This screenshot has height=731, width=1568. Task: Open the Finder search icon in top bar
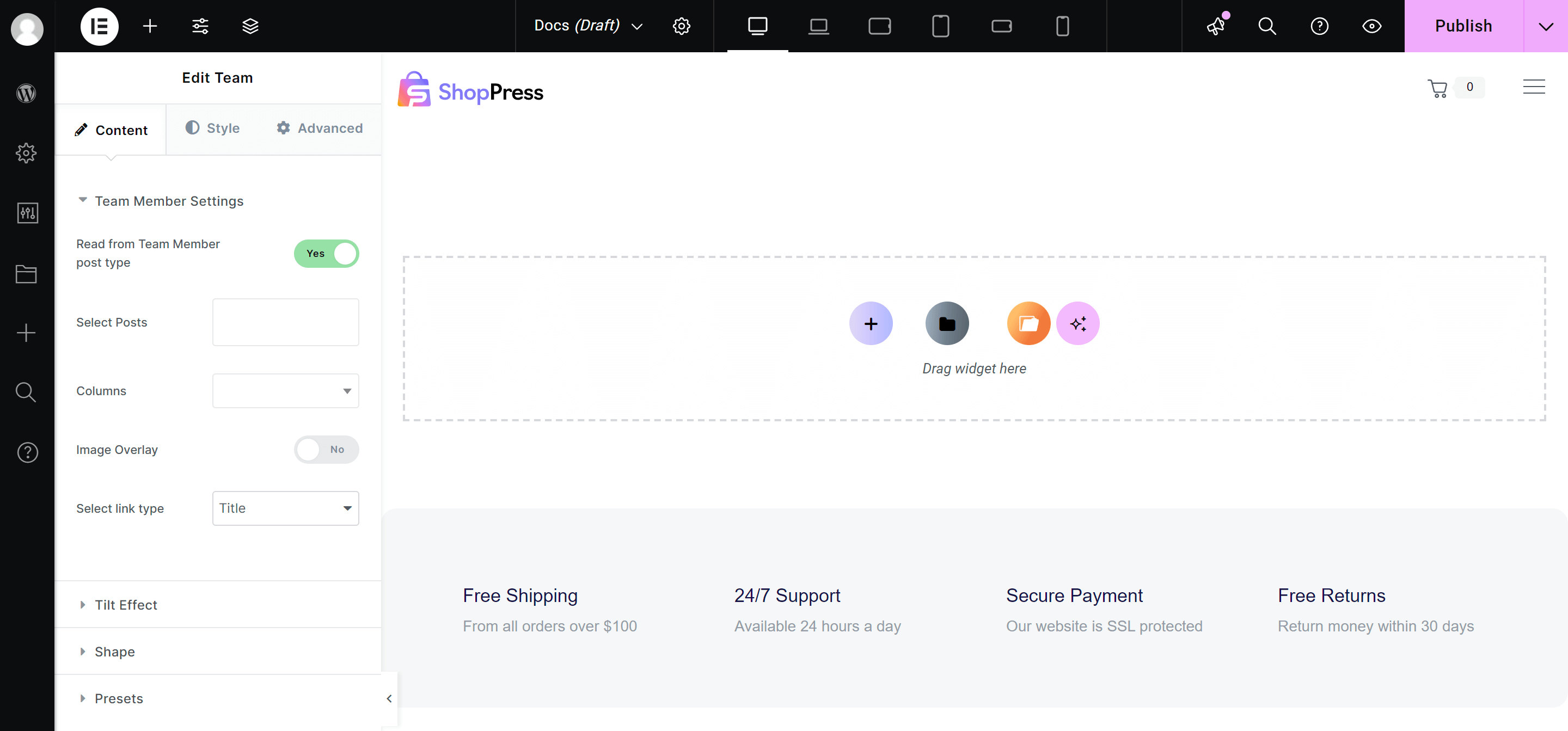pyautogui.click(x=1267, y=26)
